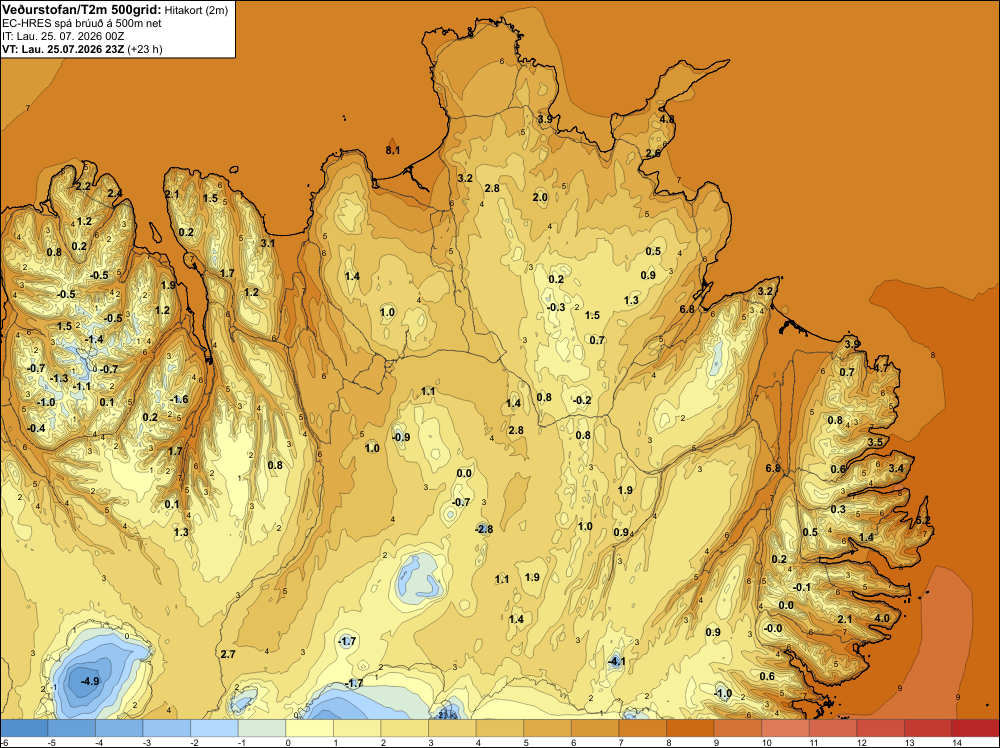Click the 4.0 temperature label
Image resolution: width=1000 pixels, height=748 pixels.
point(882,619)
